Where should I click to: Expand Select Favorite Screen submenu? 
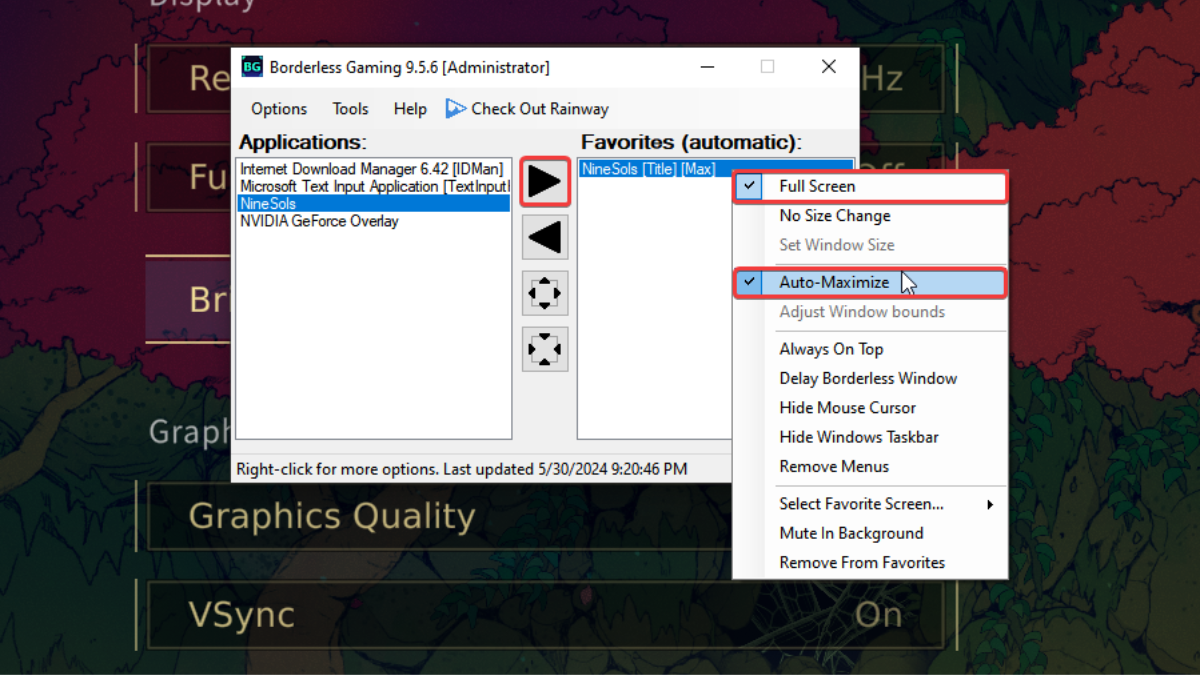(x=871, y=504)
